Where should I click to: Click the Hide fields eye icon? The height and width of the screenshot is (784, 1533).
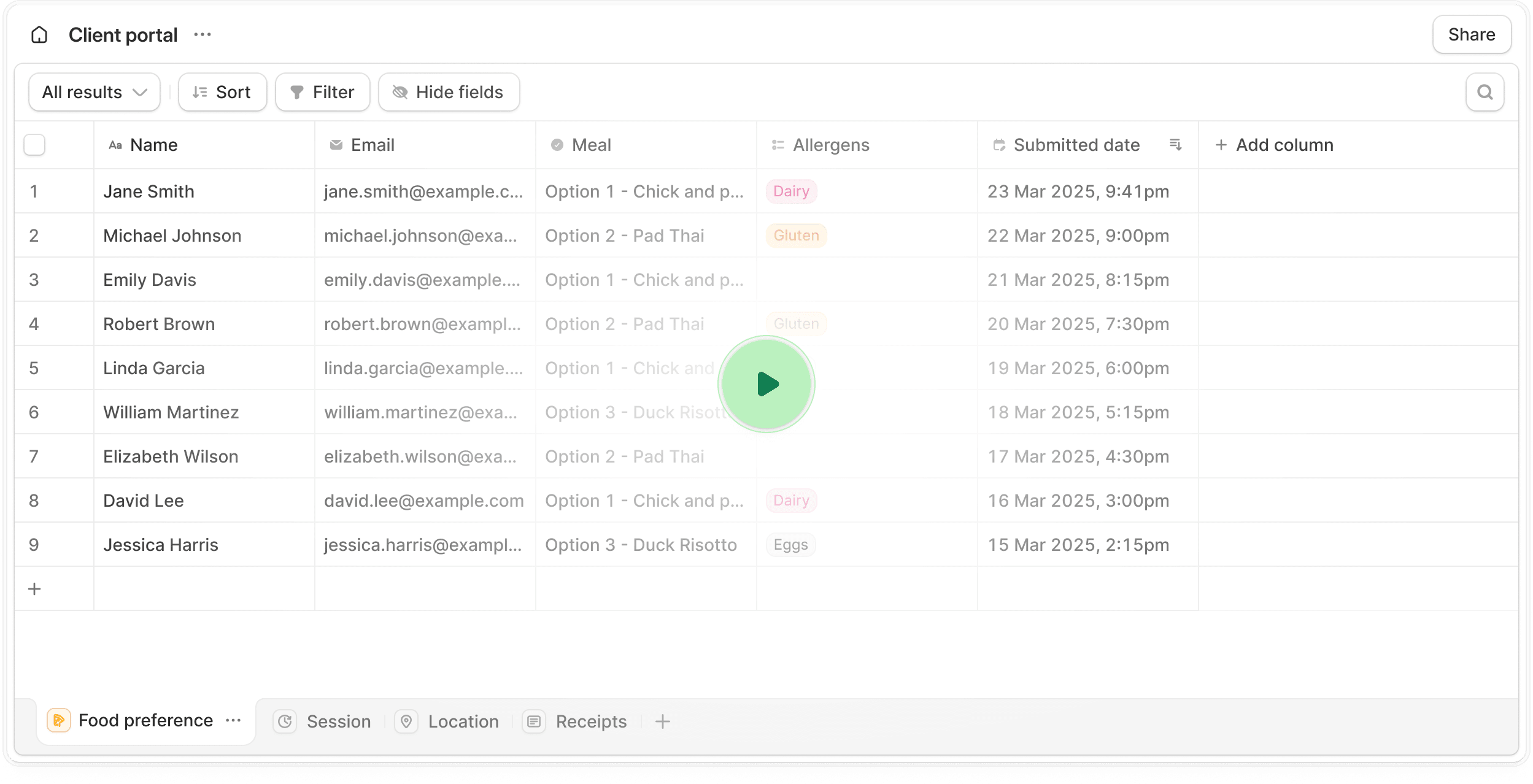coord(400,92)
